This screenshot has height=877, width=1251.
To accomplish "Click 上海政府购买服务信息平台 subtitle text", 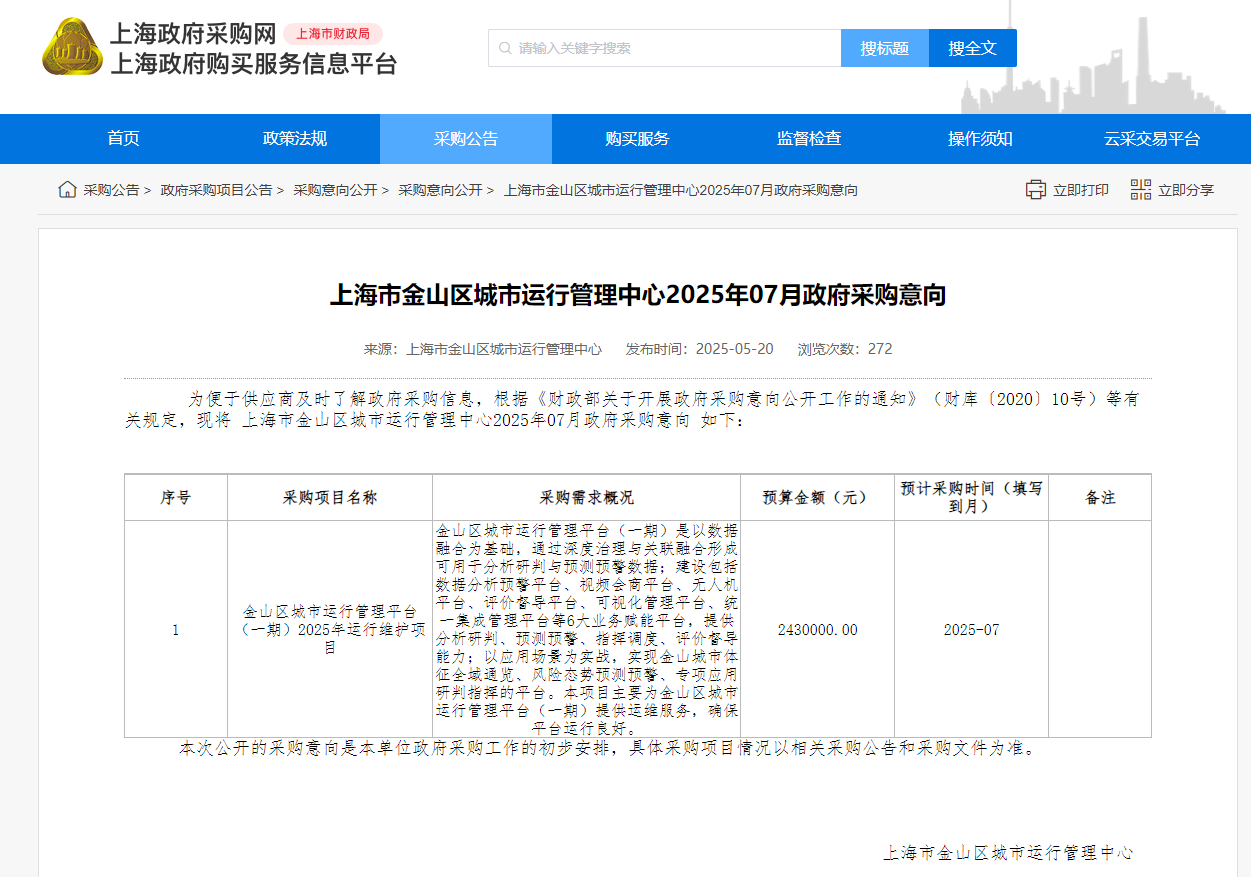I will (x=254, y=64).
